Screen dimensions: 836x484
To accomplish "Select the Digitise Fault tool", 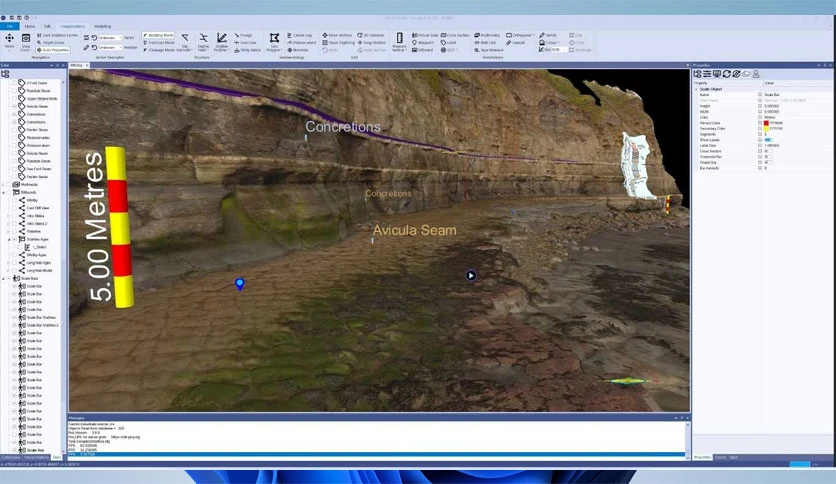I will (x=203, y=42).
